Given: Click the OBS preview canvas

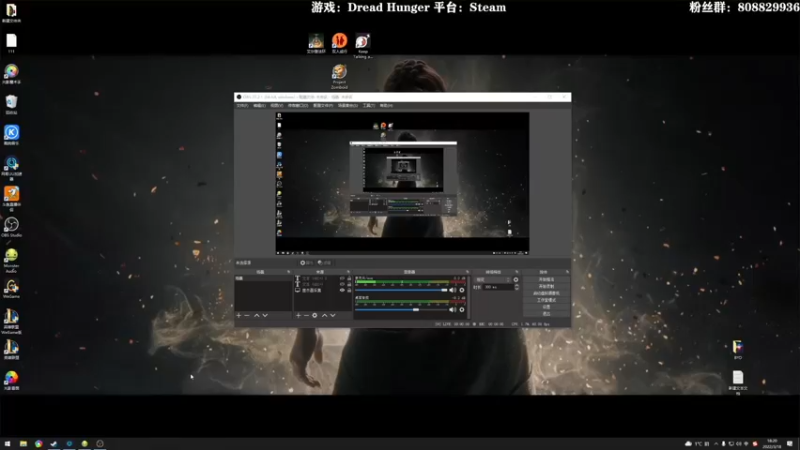Looking at the screenshot, I should 402,183.
